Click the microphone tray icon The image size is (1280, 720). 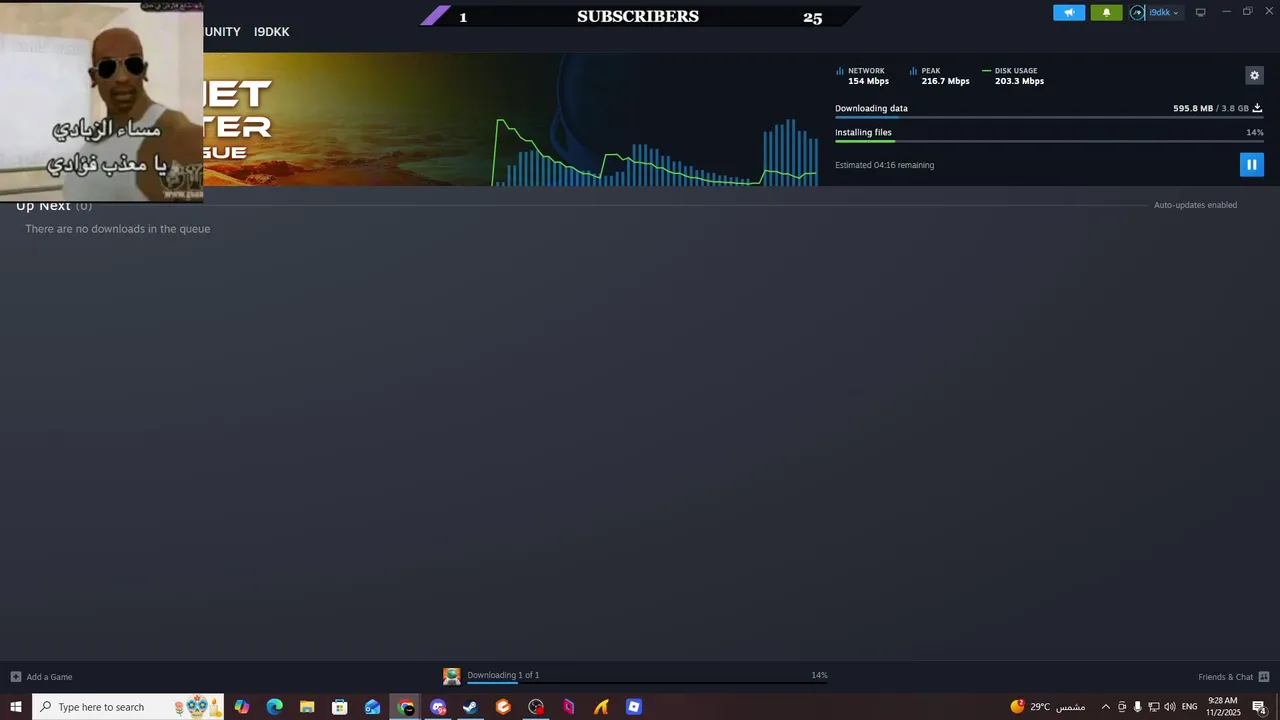(x=1137, y=707)
